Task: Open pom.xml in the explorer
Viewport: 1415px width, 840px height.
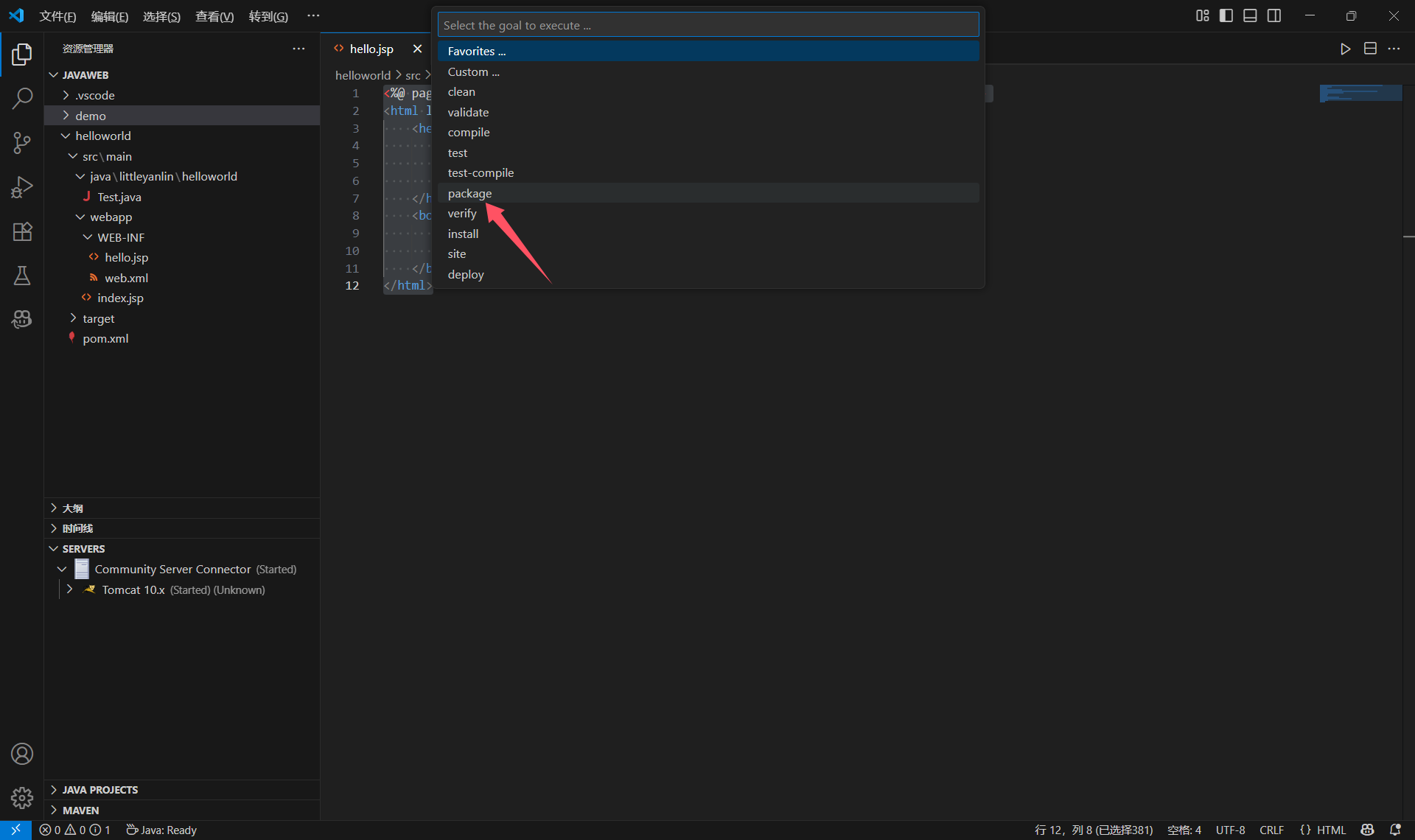Action: (x=105, y=338)
